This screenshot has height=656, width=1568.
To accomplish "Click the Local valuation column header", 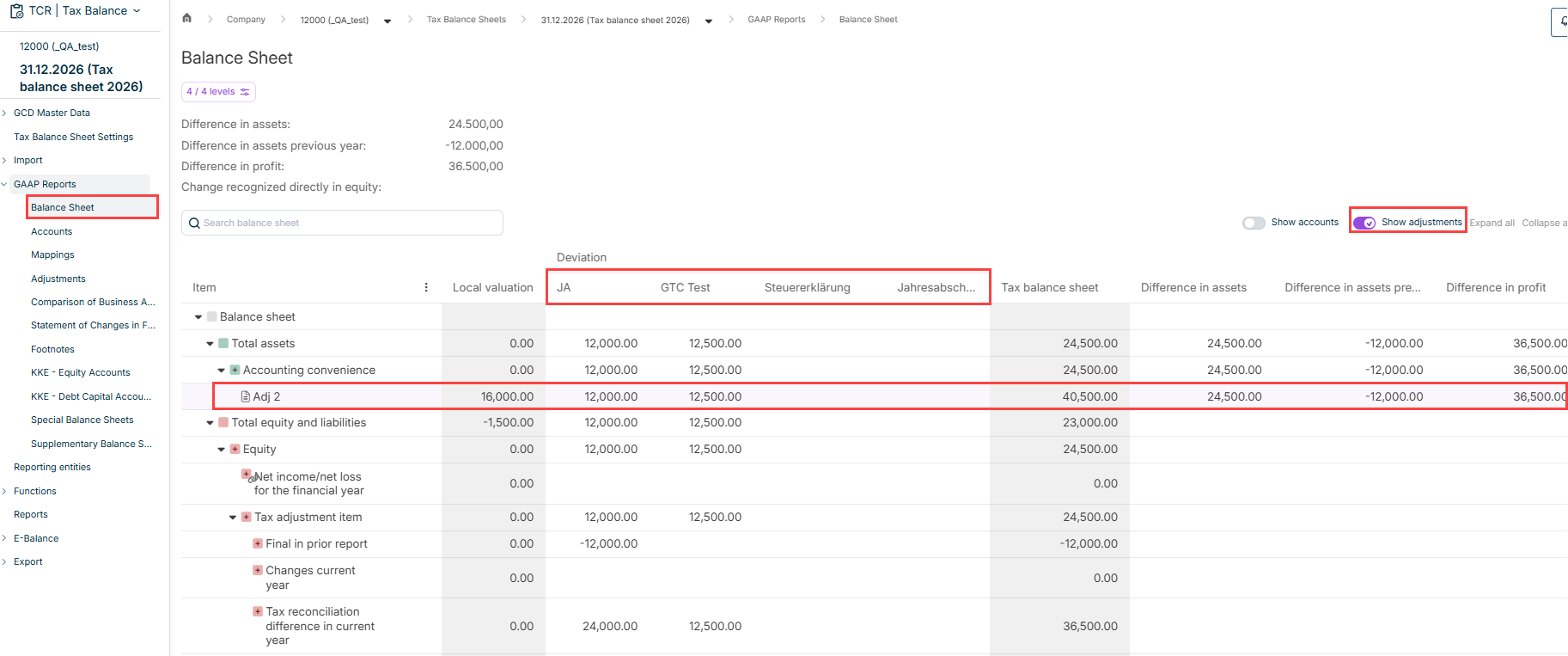I will click(x=493, y=287).
